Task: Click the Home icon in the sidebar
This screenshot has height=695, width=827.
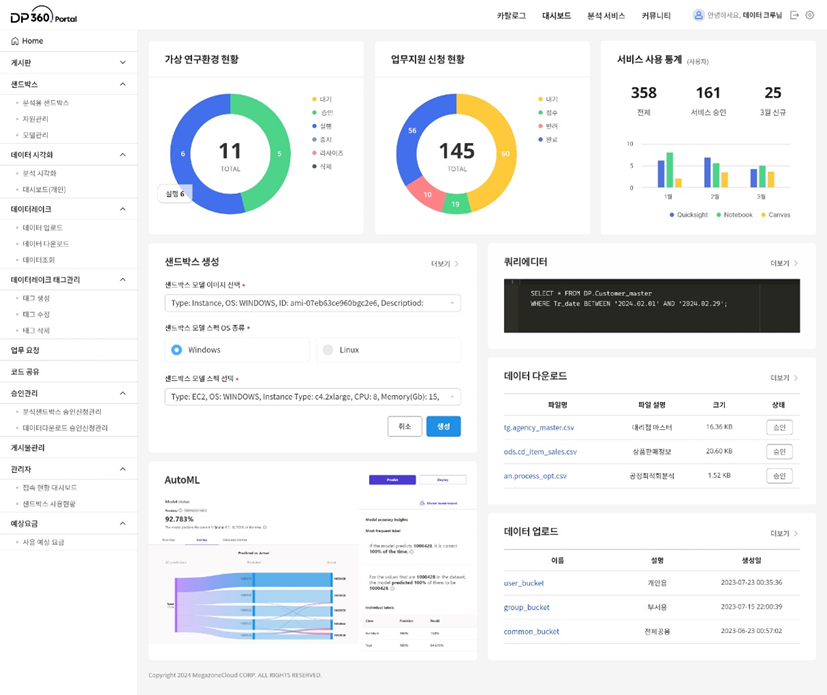Action: 15,41
